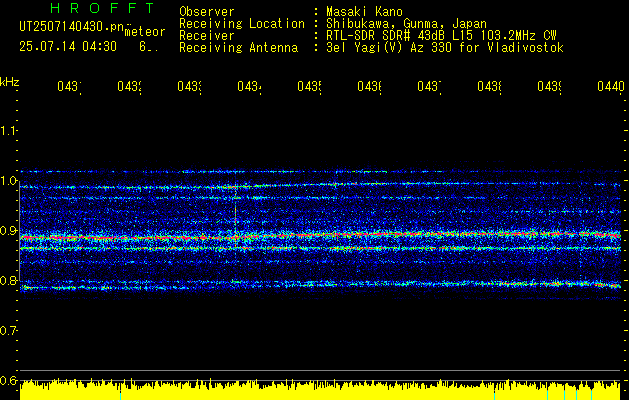Image resolution: width=629 pixels, height=400 pixels.
Task: Click the date 25.07.14 04:30 text
Action: tap(68, 47)
